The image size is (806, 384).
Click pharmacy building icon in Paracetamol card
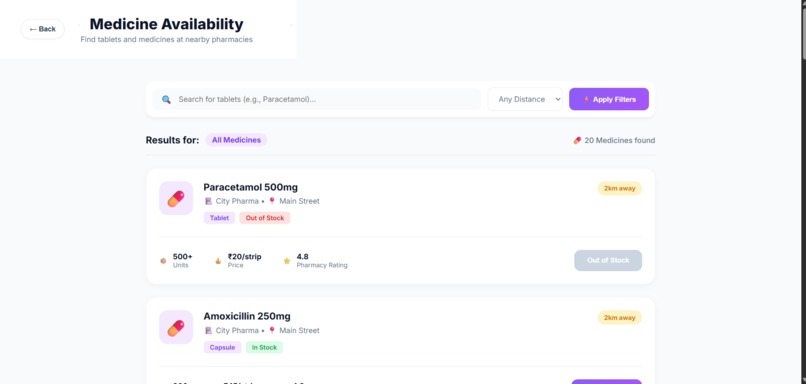point(208,202)
